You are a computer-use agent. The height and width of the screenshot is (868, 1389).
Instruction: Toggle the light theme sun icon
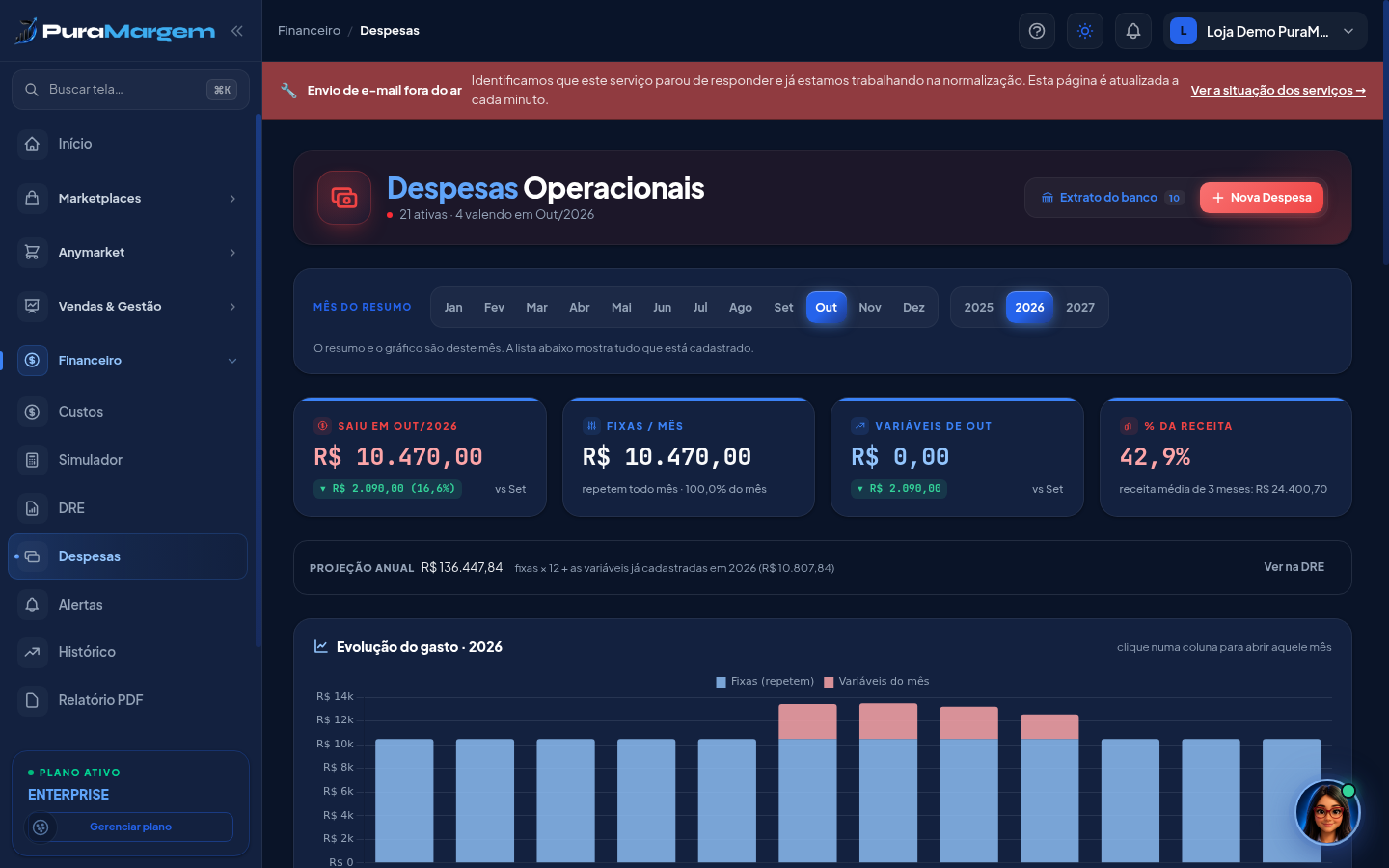(1085, 31)
